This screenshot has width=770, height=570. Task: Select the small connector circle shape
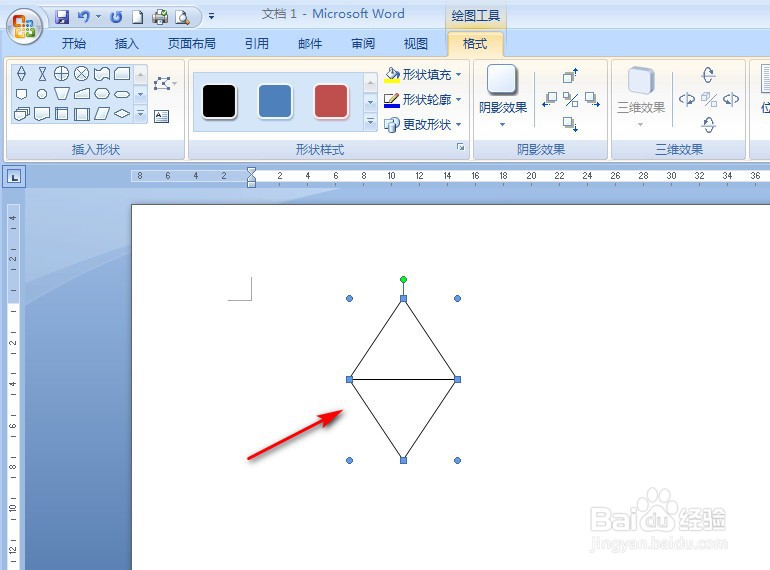click(x=42, y=94)
